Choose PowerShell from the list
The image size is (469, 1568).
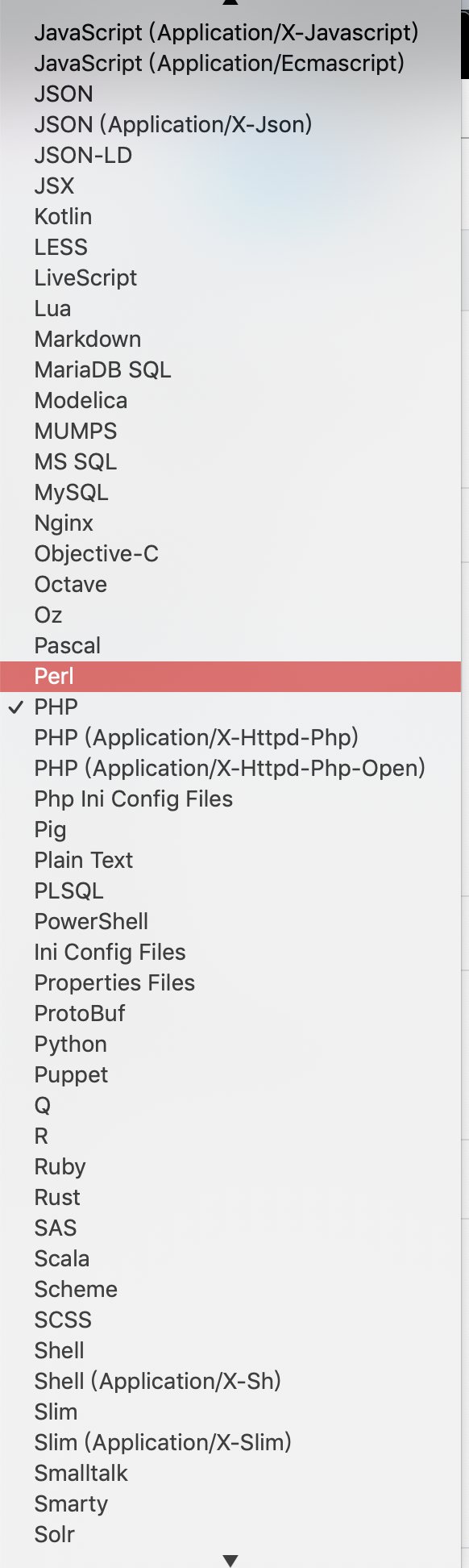230,922
